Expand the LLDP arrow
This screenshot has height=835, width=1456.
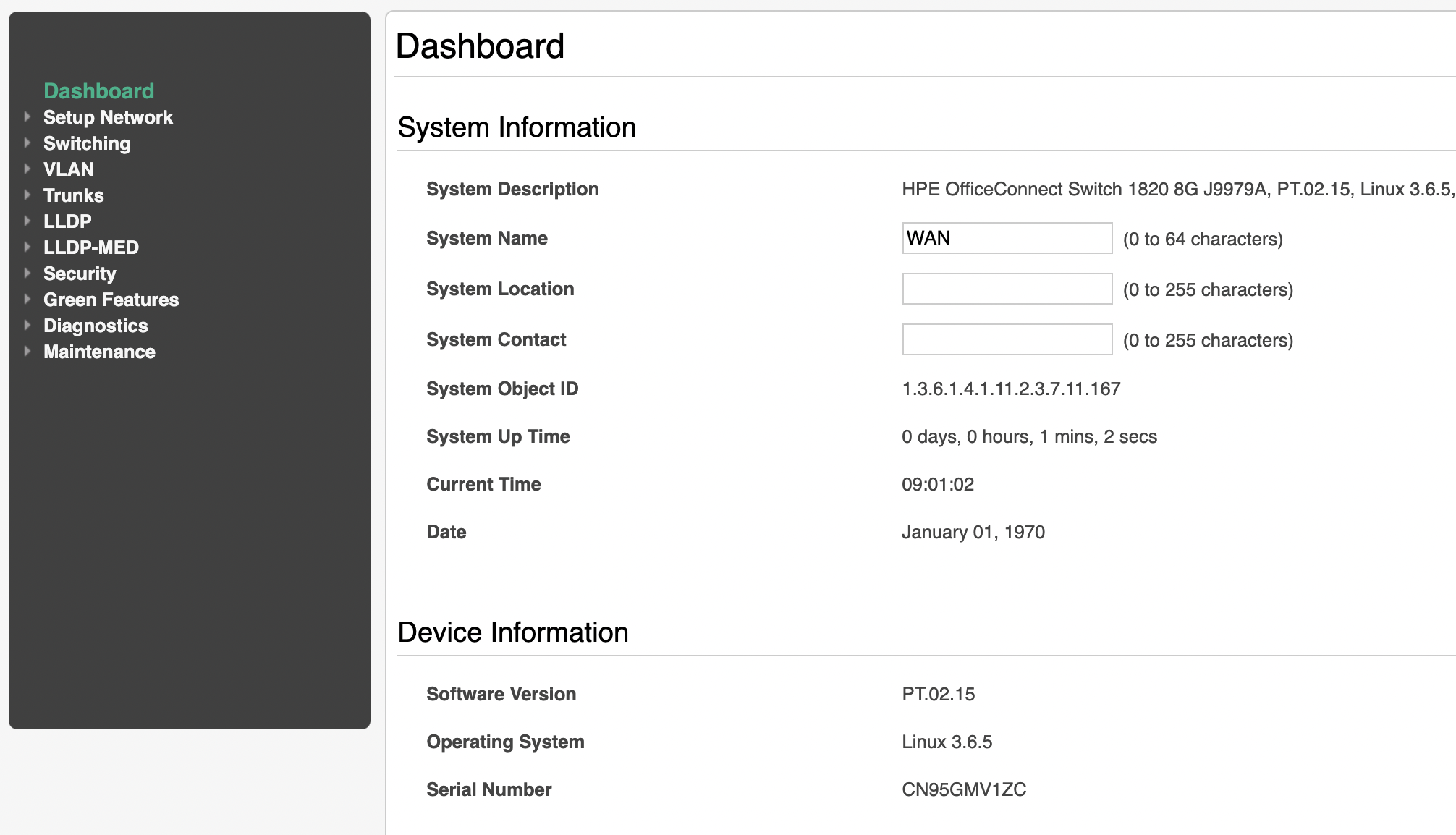(x=27, y=221)
